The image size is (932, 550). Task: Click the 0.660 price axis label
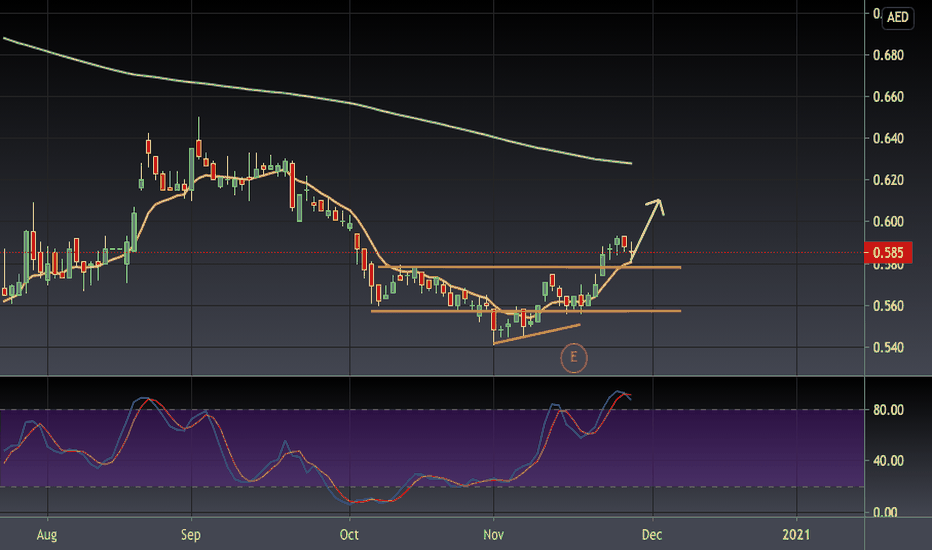tap(888, 97)
